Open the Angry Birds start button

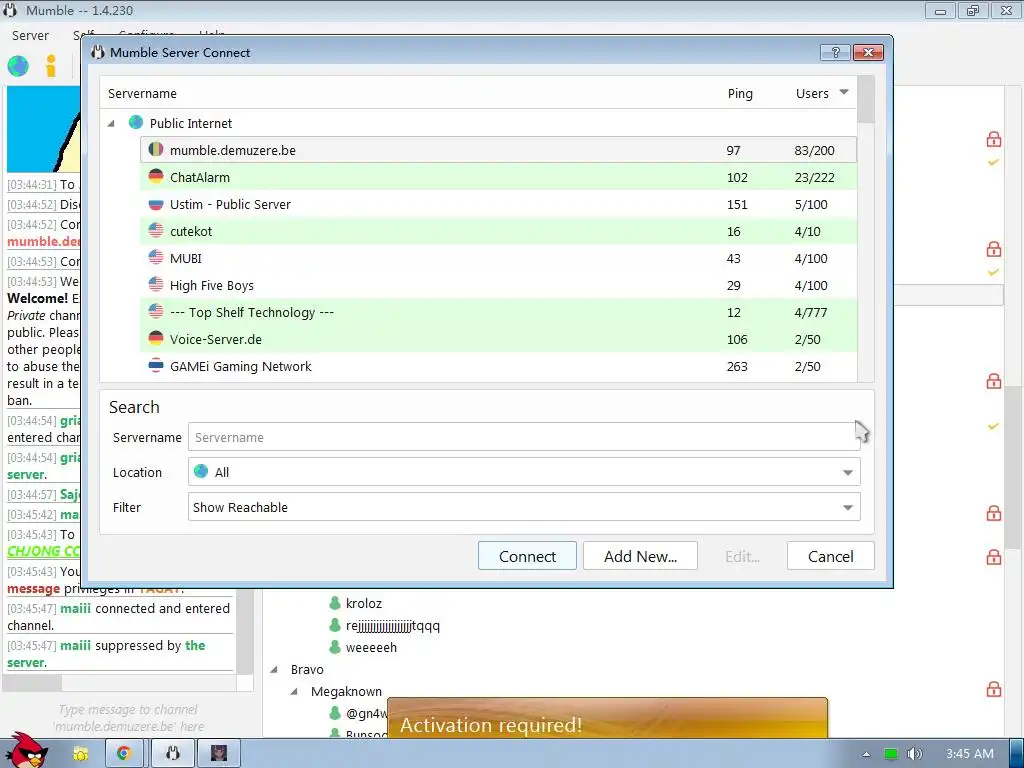pyautogui.click(x=25, y=750)
